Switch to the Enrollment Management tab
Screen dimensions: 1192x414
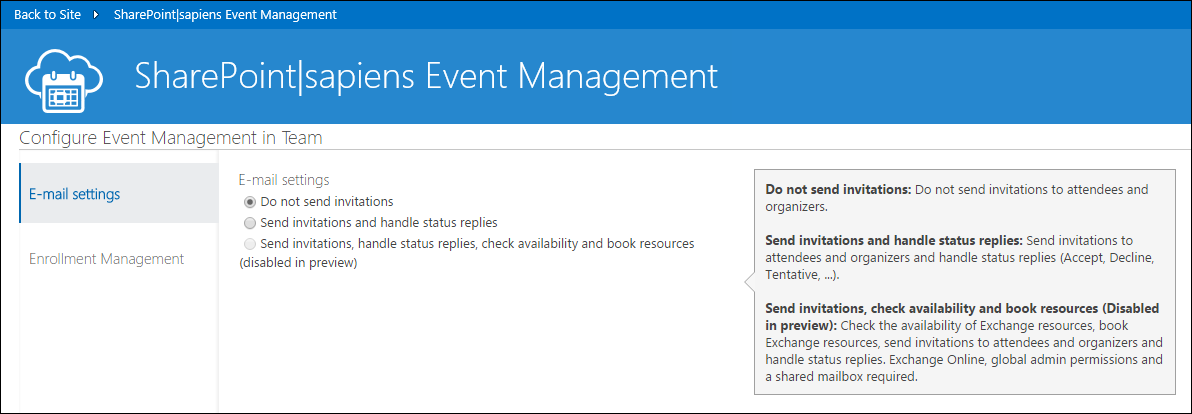click(106, 259)
